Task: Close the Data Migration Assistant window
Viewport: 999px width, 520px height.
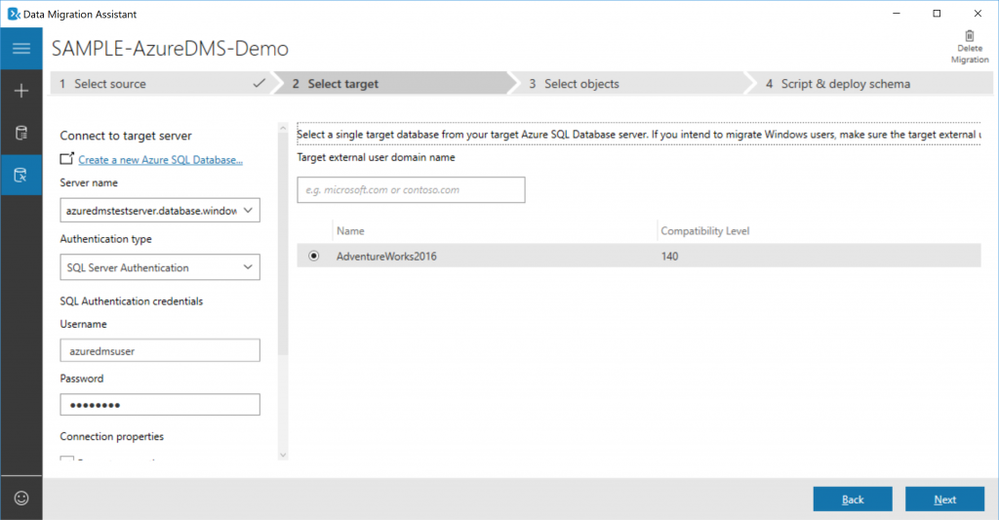Action: [x=977, y=13]
